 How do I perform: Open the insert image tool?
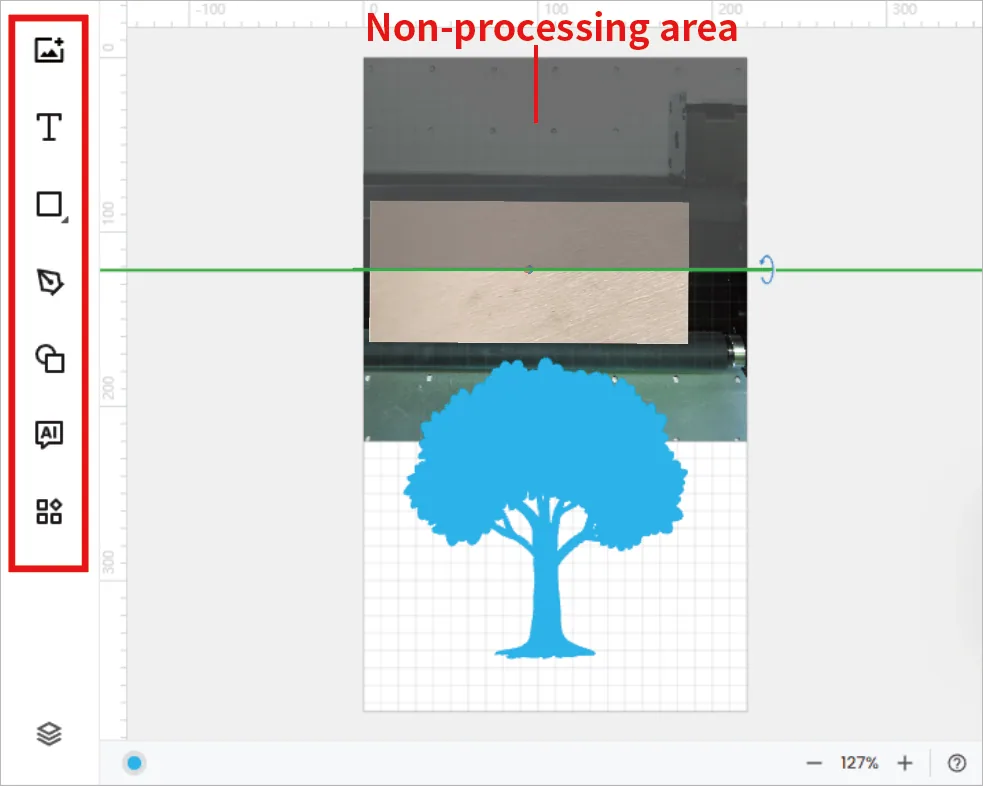pyautogui.click(x=49, y=50)
